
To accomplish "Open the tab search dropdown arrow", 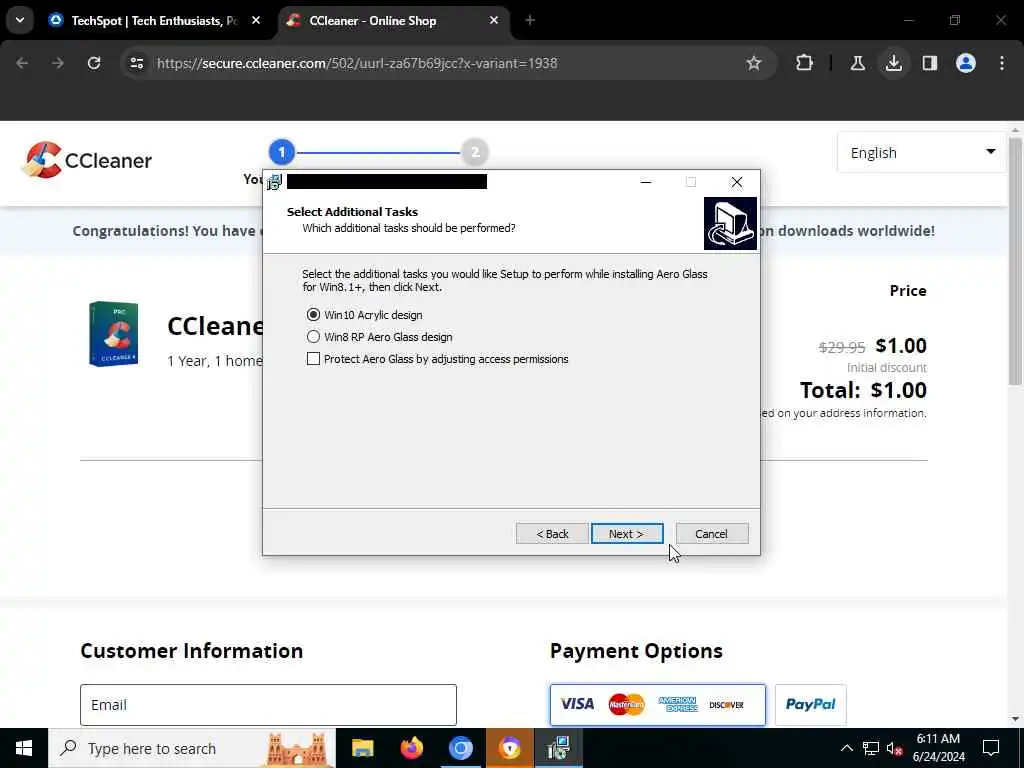I will pos(20,21).
